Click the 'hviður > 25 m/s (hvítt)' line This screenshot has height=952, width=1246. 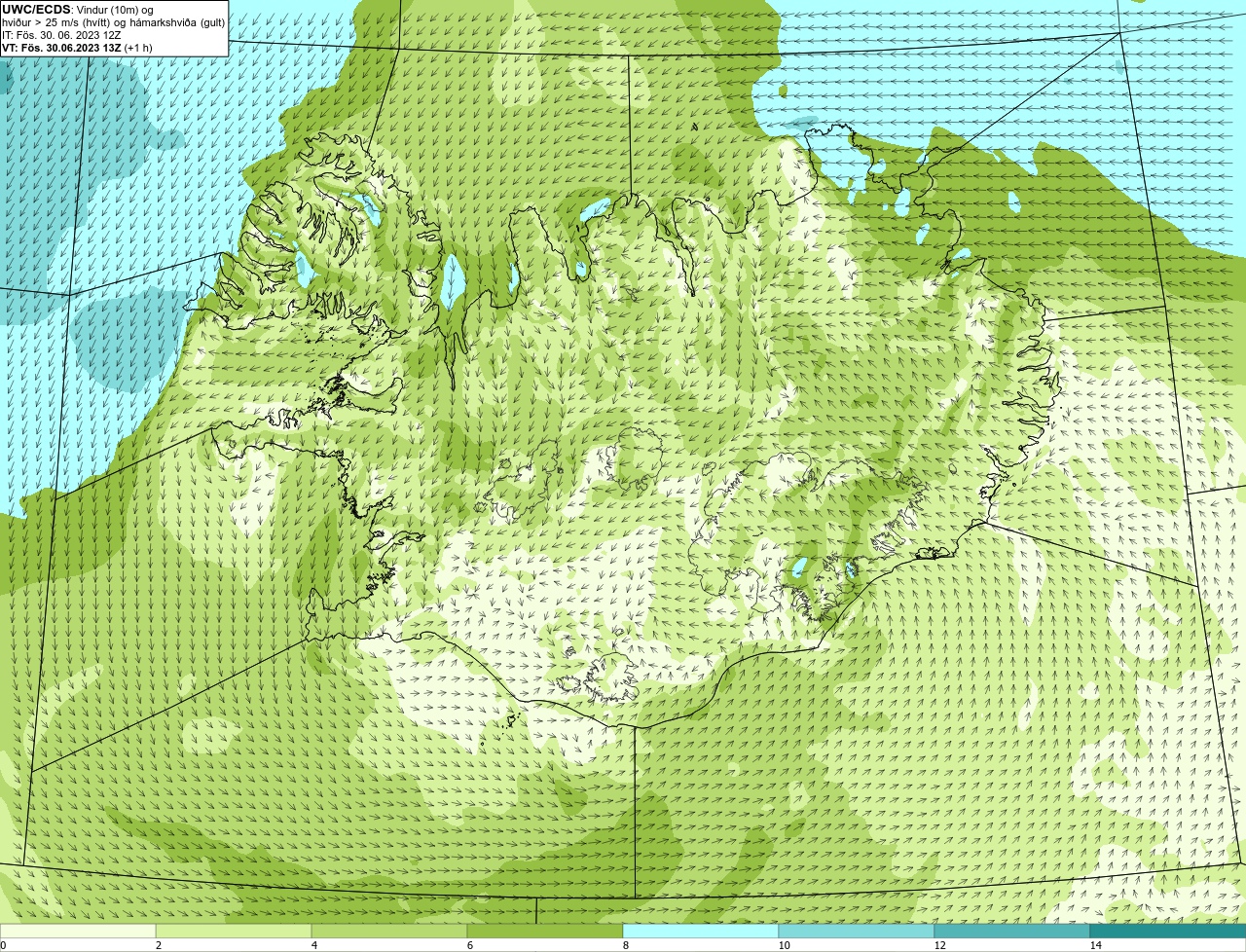click(57, 22)
